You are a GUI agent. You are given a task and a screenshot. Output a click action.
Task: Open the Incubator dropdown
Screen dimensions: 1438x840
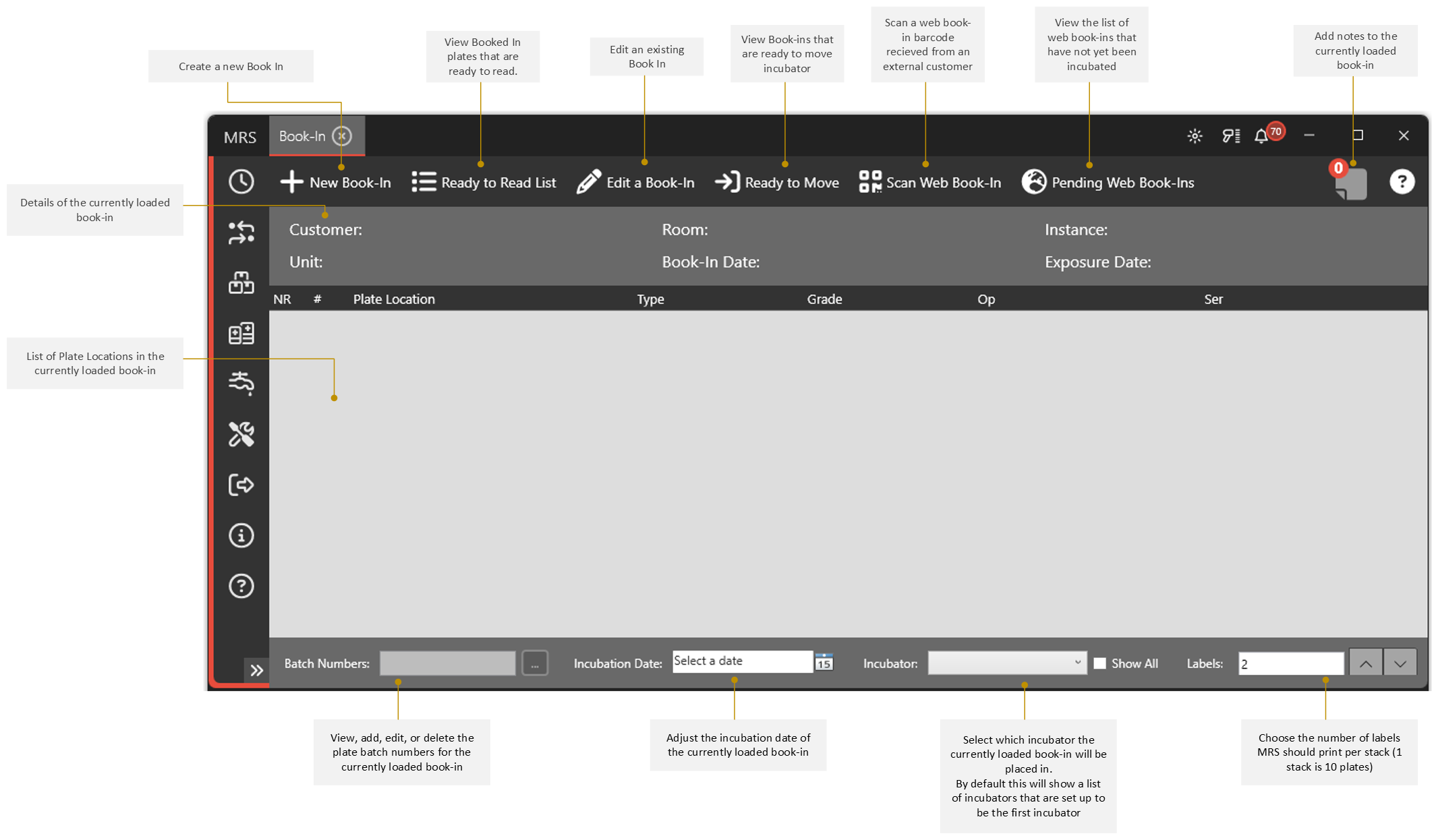pyautogui.click(x=1007, y=663)
